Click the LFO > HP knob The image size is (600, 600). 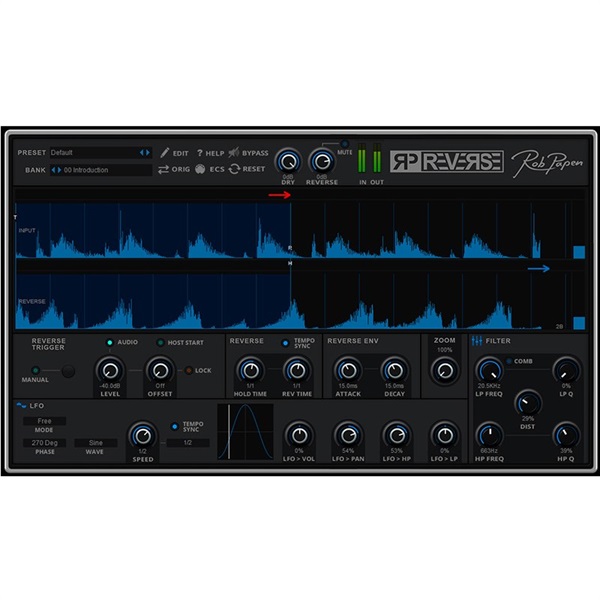click(397, 435)
